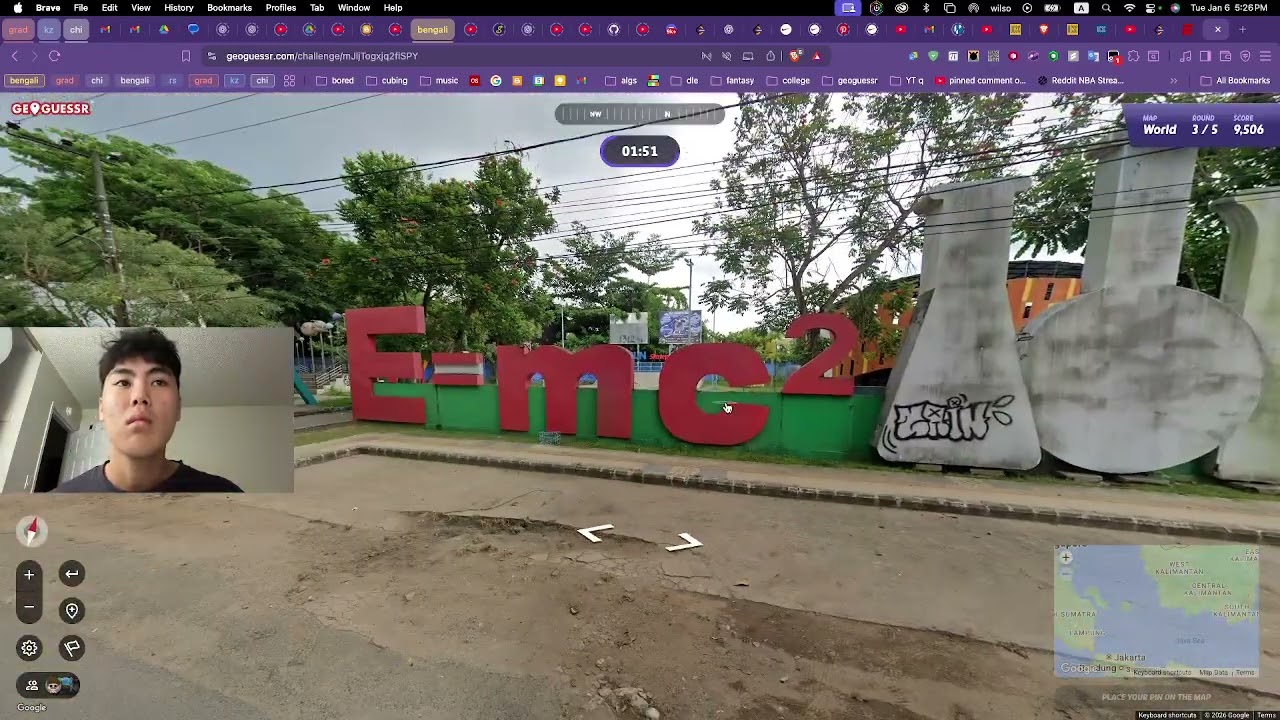This screenshot has height=720, width=1280.
Task: Open the players avatar panel
Action: 48,685
